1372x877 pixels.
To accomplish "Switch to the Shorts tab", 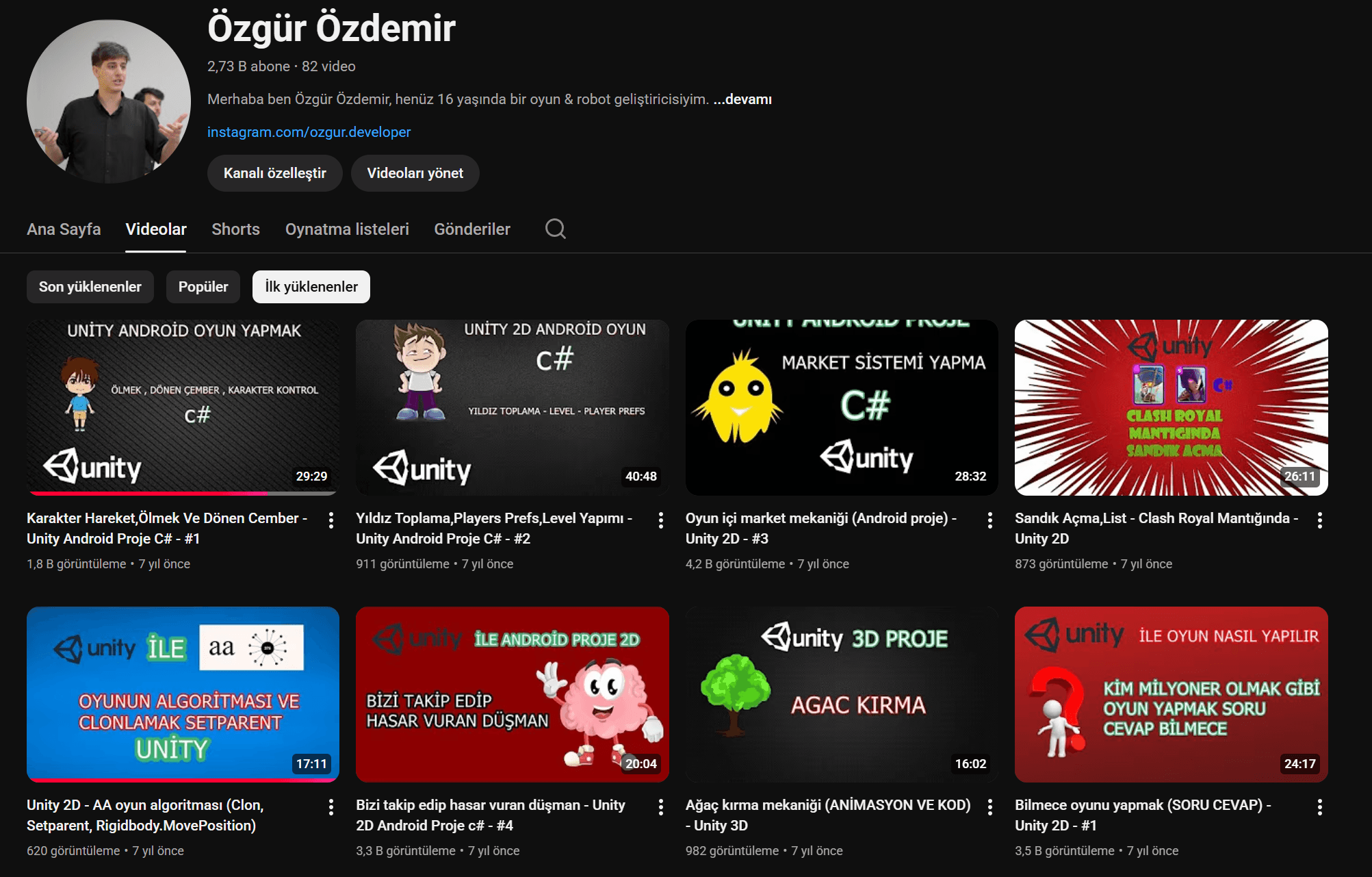I will pyautogui.click(x=235, y=229).
